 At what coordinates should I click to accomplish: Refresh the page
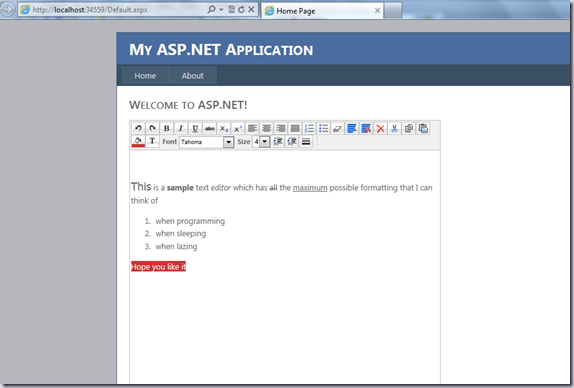pos(241,10)
